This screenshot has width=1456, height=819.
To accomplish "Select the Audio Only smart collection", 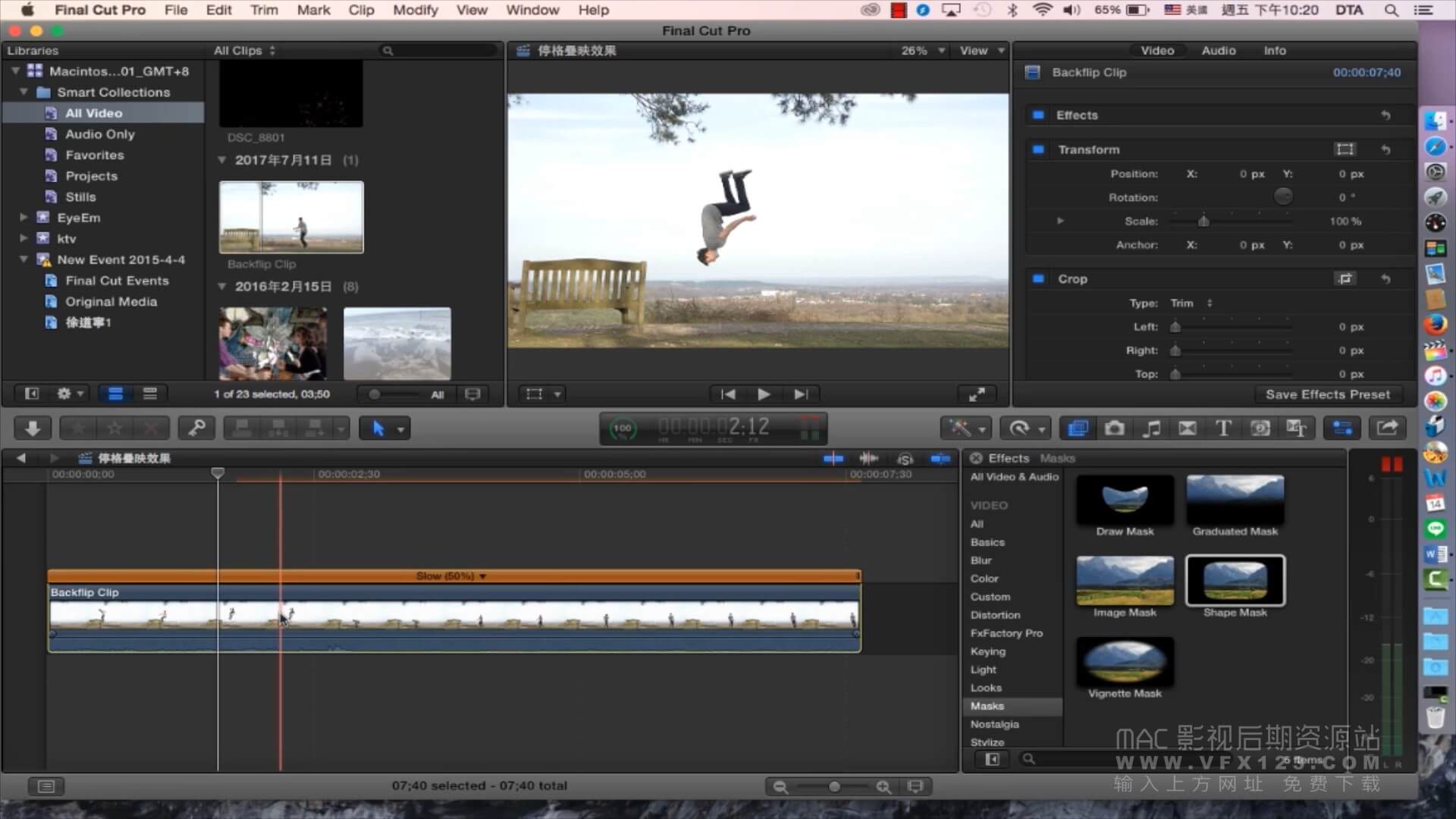I will 99,134.
